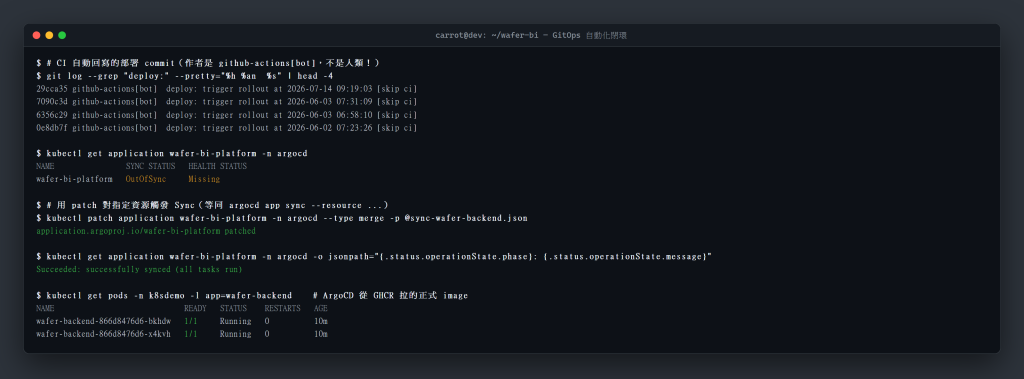Click the '# ArgoCD' GHCR image comment

click(391, 296)
